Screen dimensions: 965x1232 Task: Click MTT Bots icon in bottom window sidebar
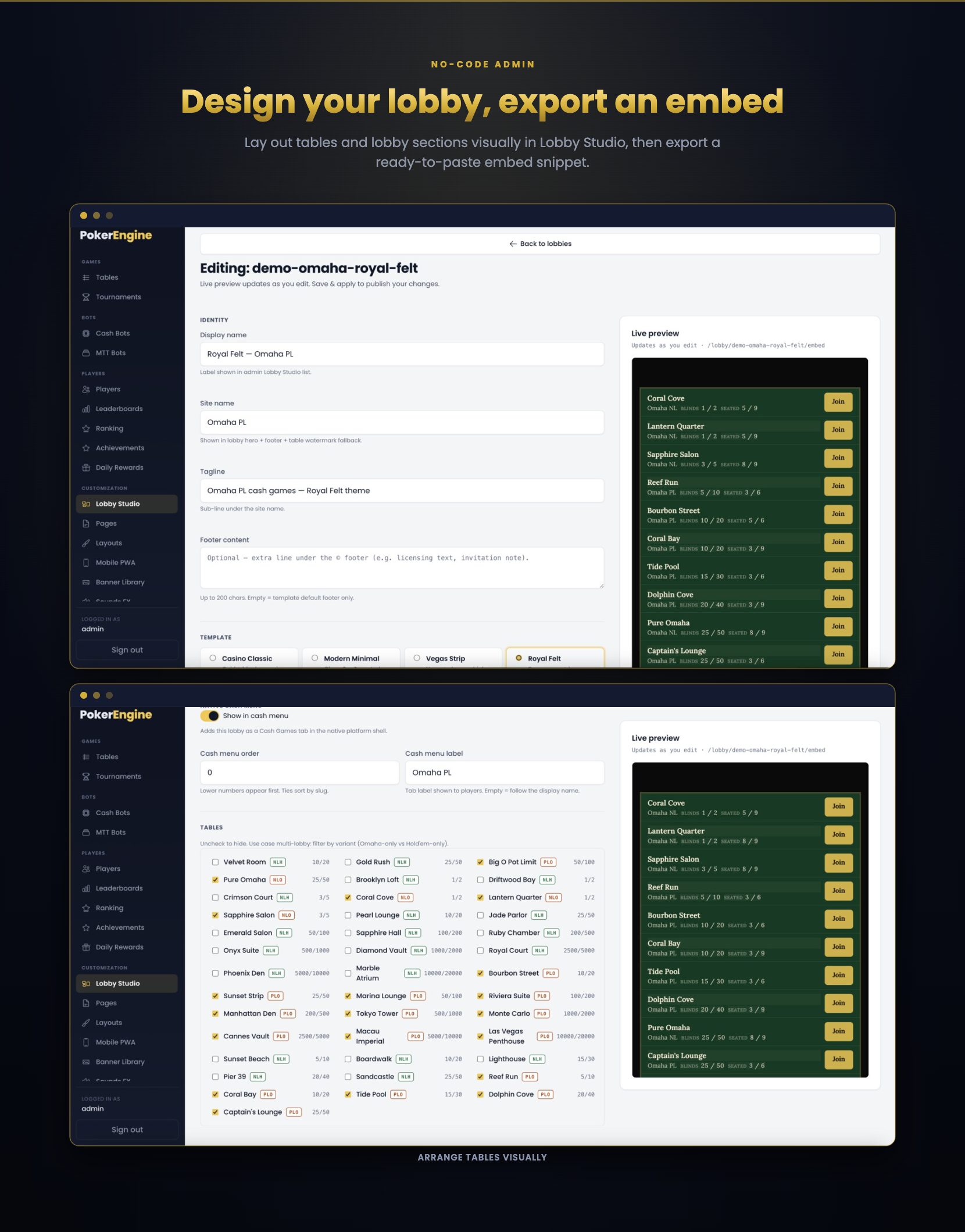[x=86, y=833]
